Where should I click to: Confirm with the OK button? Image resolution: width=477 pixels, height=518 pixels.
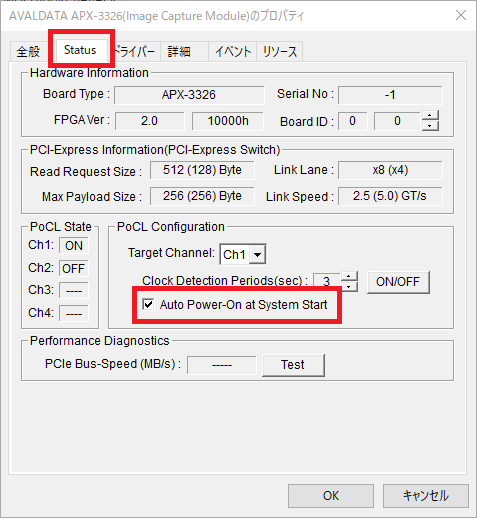[331, 496]
